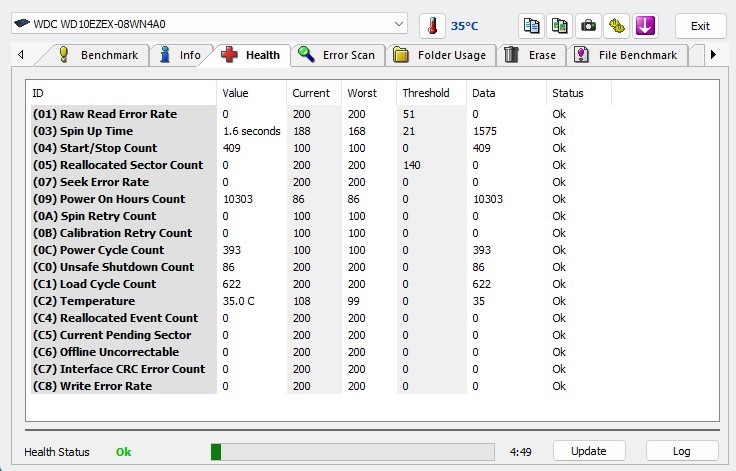Click the camera save screenshot icon

pyautogui.click(x=589, y=25)
